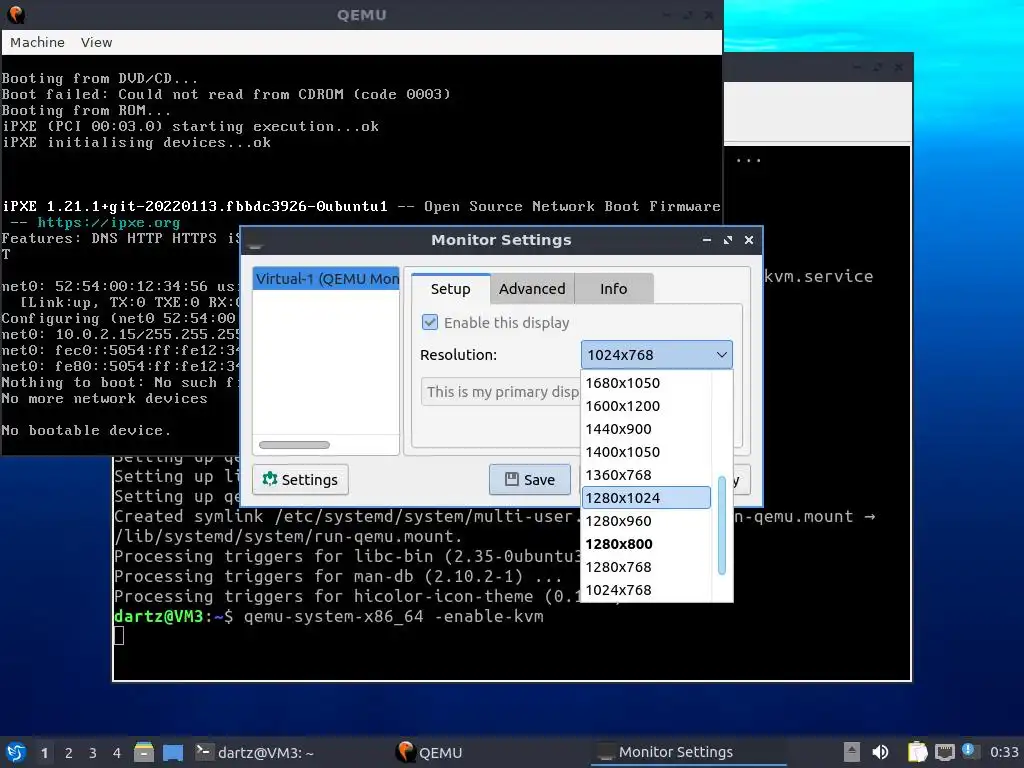Screen dimensions: 1024x768
Task: Open the volume speaker tray icon
Action: pyautogui.click(x=880, y=752)
